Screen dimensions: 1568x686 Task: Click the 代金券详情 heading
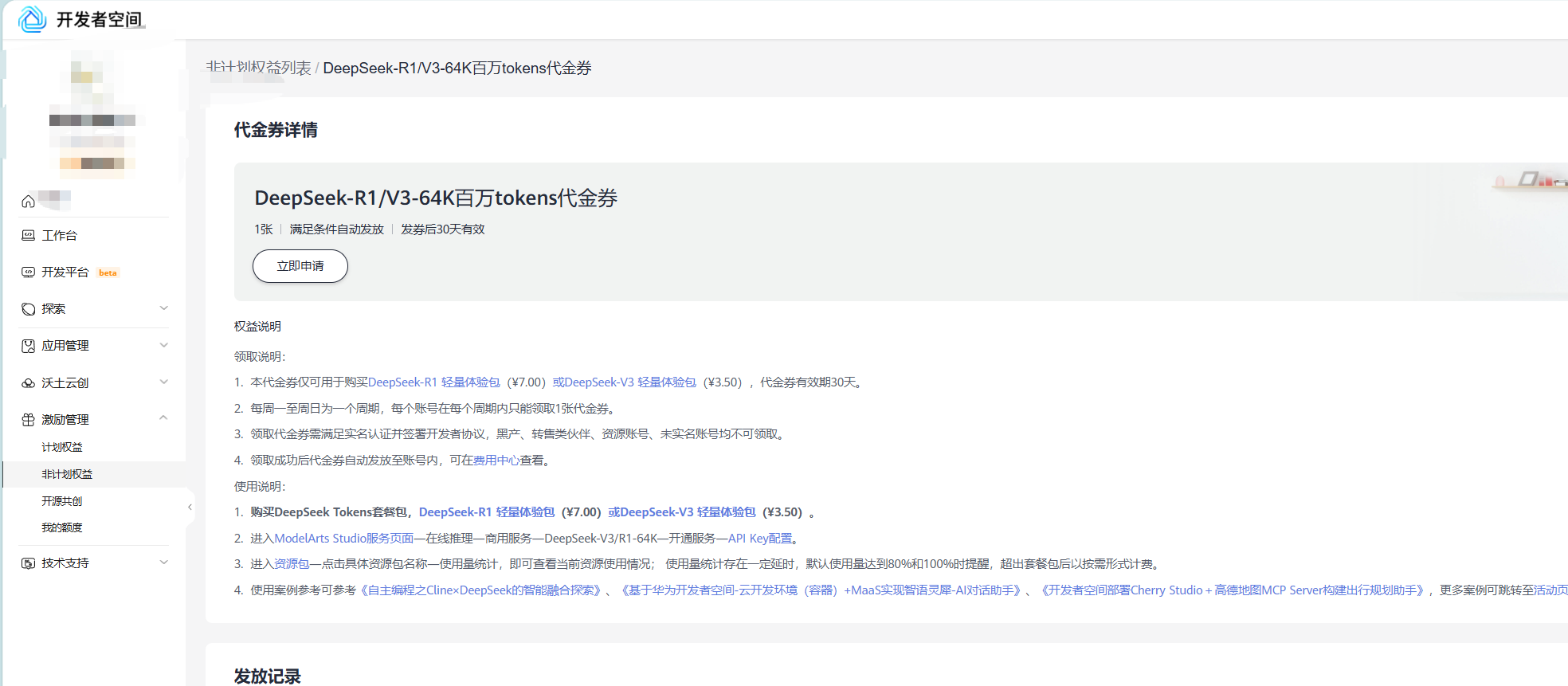[x=276, y=130]
